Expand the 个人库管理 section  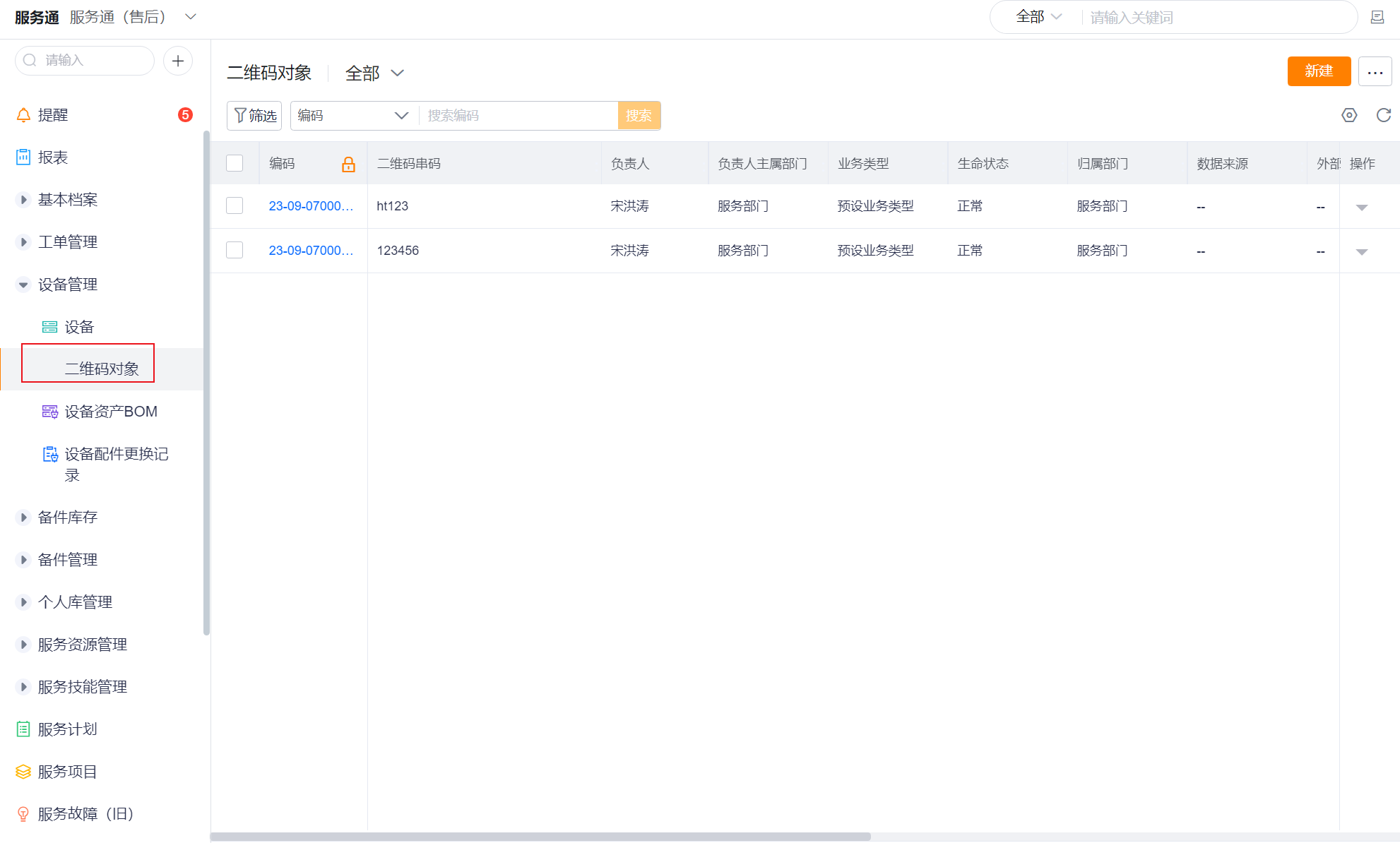click(23, 602)
